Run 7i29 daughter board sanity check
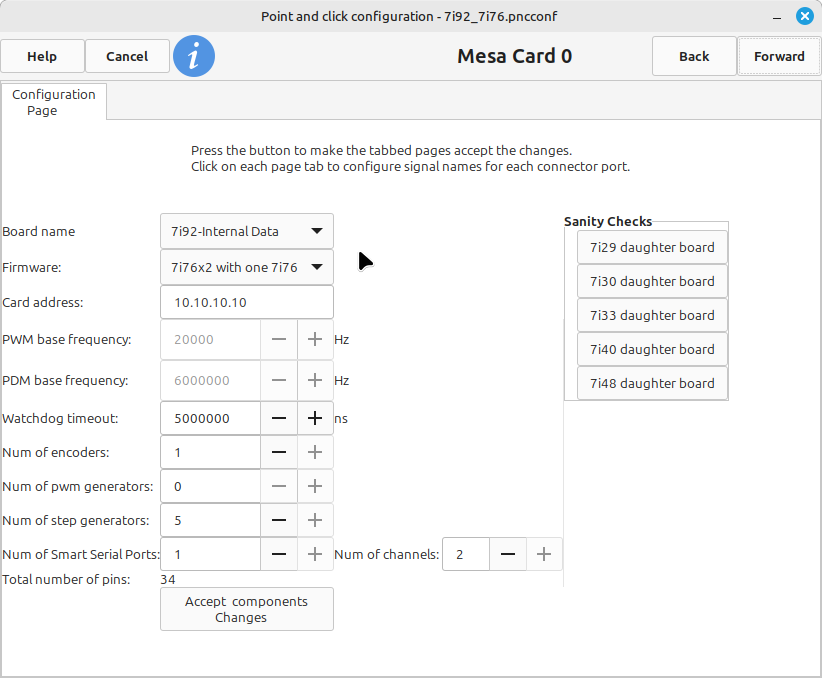Image resolution: width=822 pixels, height=678 pixels. coord(652,247)
